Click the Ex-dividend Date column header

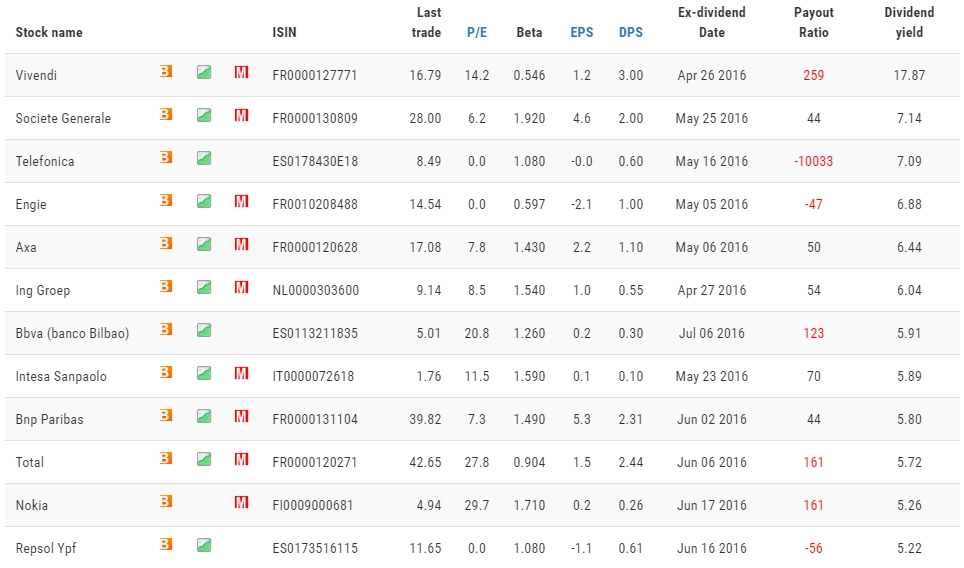point(712,23)
